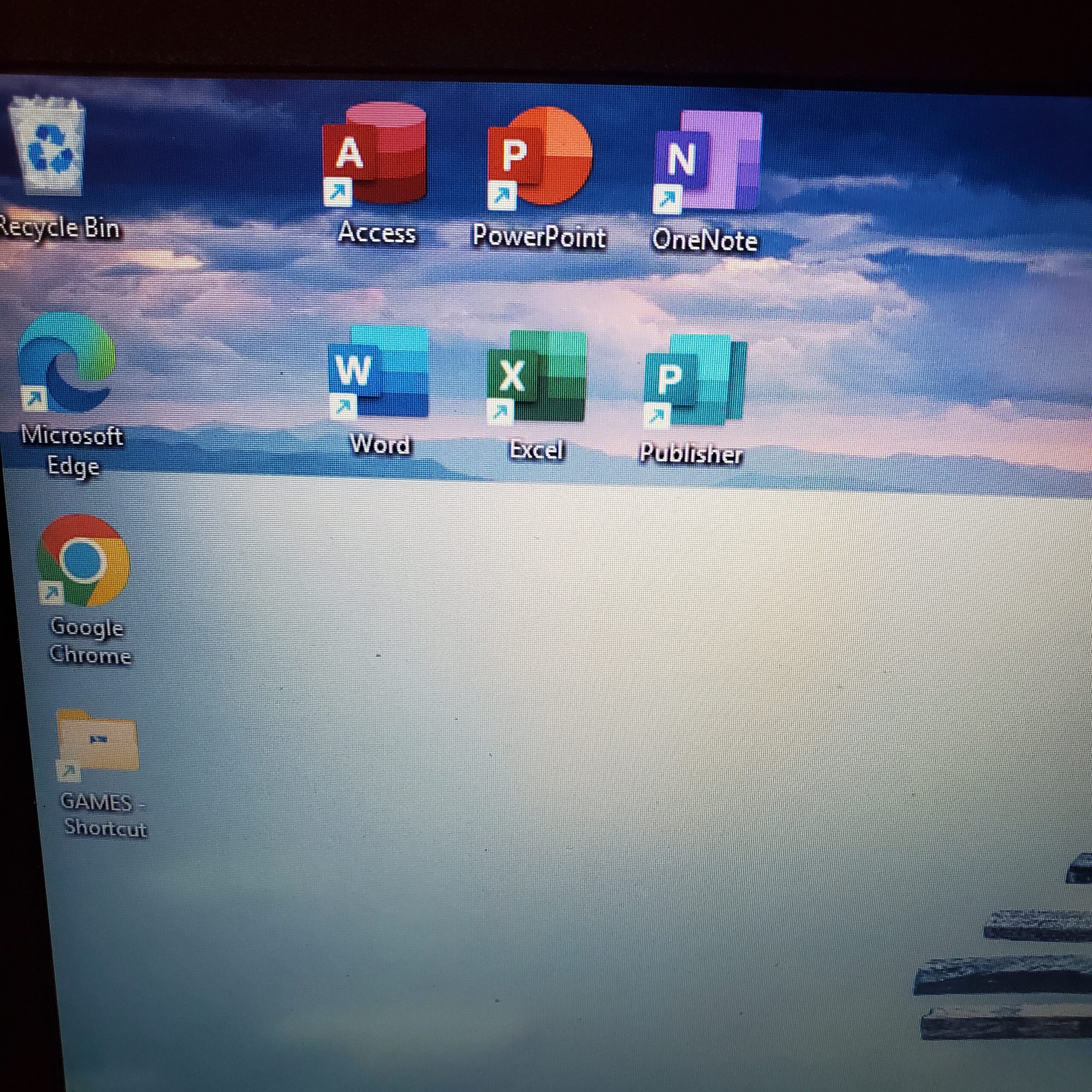Select the Word shortcut icon
Image resolution: width=1092 pixels, height=1092 pixels.
click(x=378, y=372)
